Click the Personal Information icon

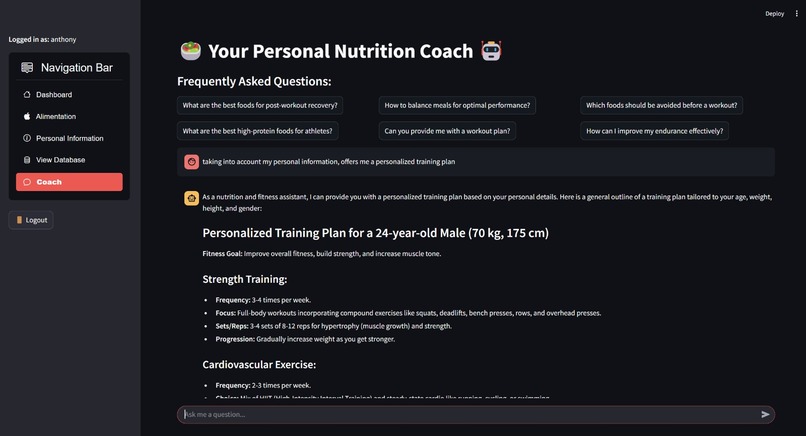coord(27,138)
